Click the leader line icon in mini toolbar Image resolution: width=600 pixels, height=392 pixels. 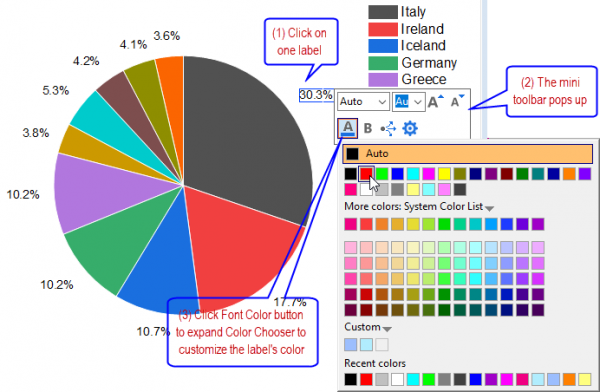[388, 129]
